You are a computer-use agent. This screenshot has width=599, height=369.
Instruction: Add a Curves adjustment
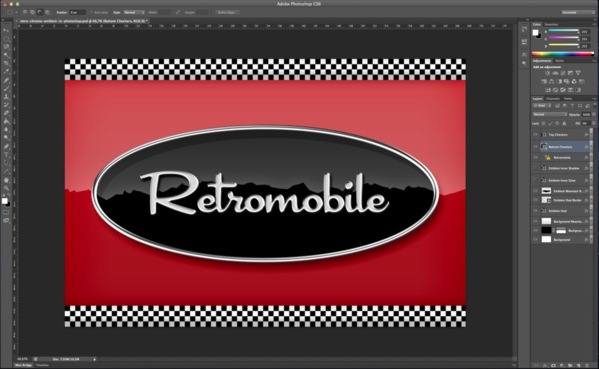coord(563,73)
